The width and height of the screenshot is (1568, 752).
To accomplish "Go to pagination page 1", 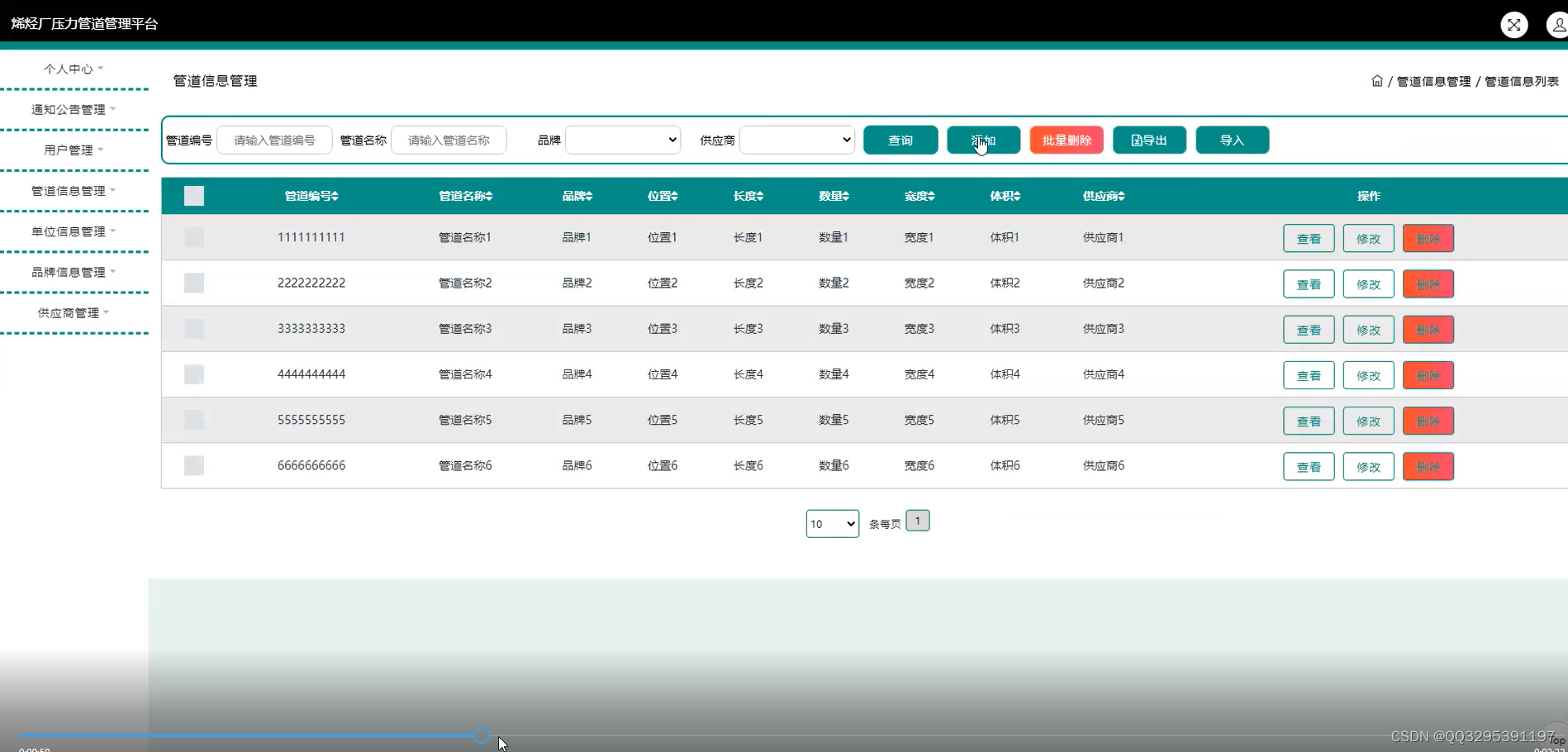I will point(918,521).
